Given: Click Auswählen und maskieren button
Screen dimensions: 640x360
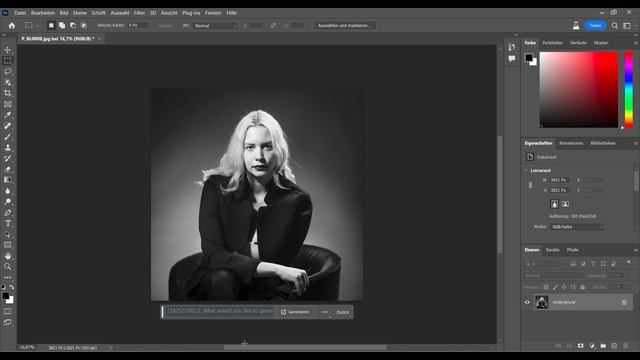Looking at the screenshot, I should point(344,25).
